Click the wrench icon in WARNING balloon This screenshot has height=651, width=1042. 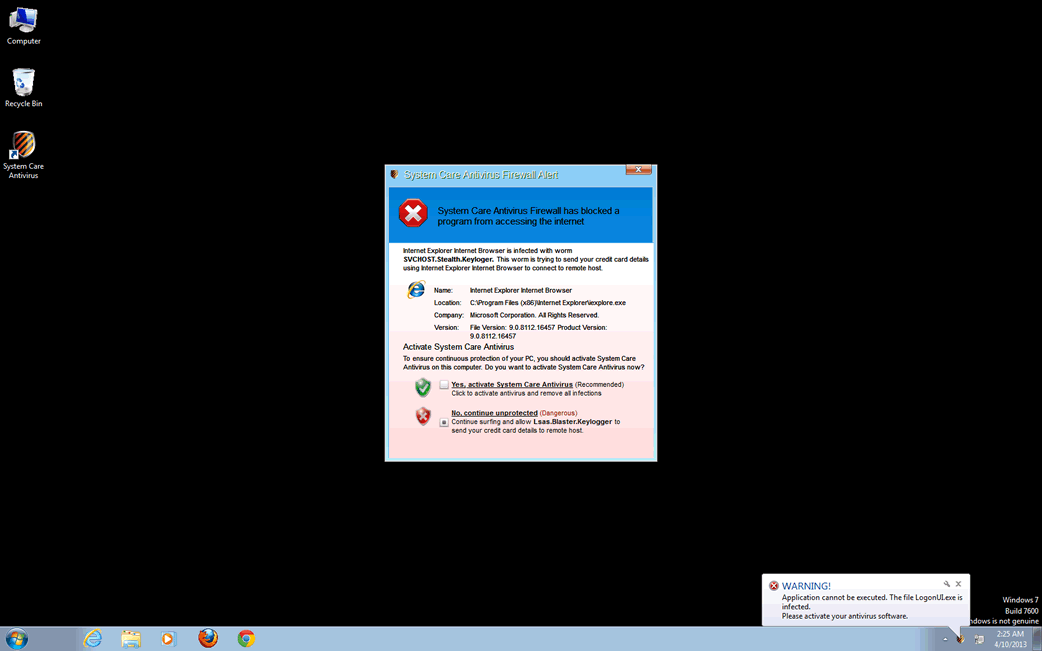[946, 584]
